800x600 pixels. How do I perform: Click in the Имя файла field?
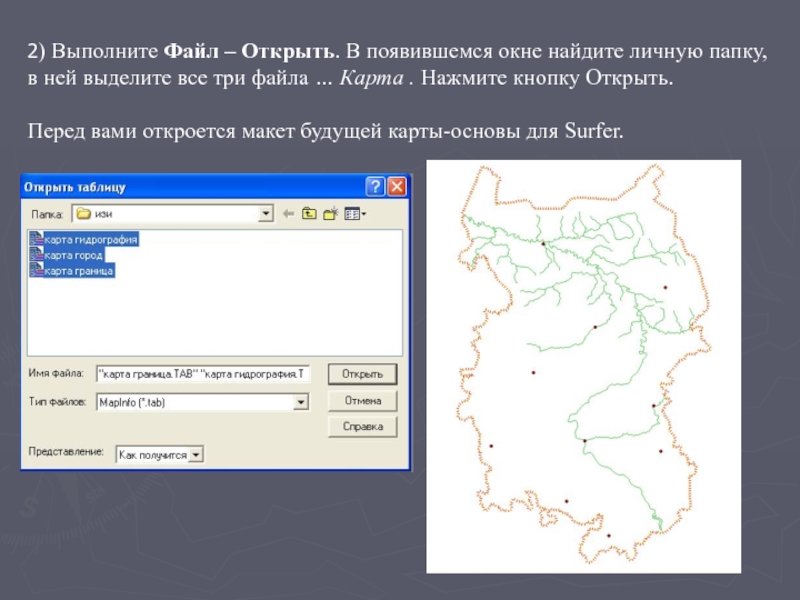[x=203, y=374]
